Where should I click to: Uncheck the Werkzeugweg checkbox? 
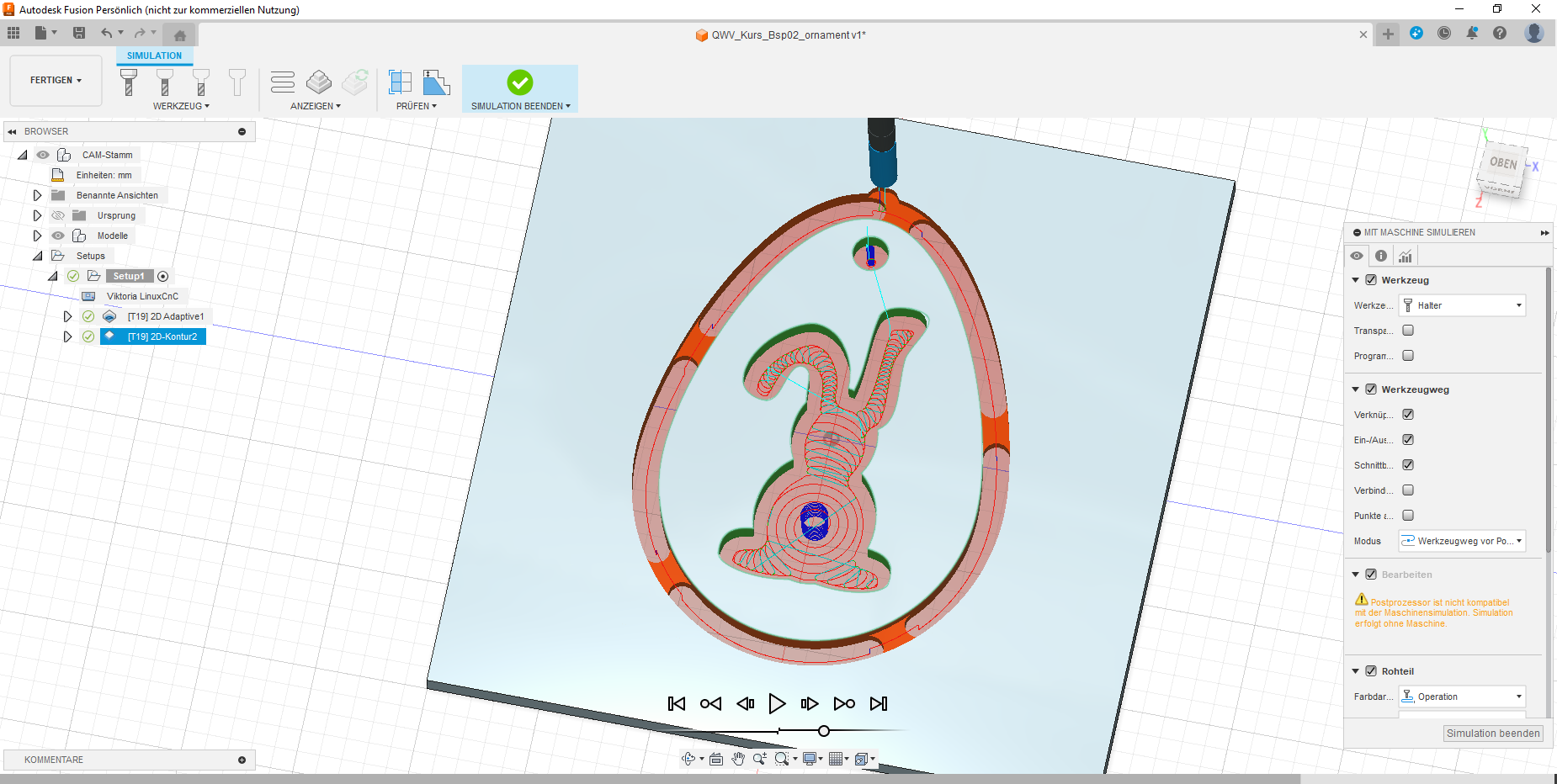(1371, 389)
